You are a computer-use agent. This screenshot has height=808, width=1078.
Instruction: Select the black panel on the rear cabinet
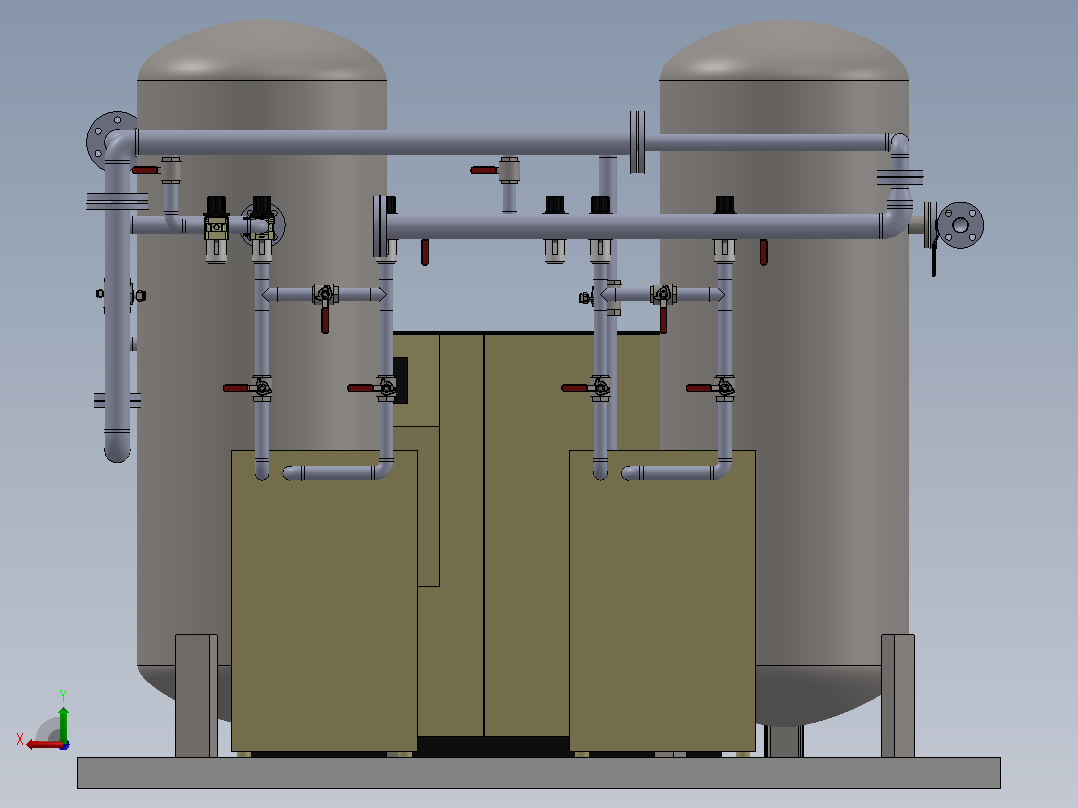coord(400,380)
